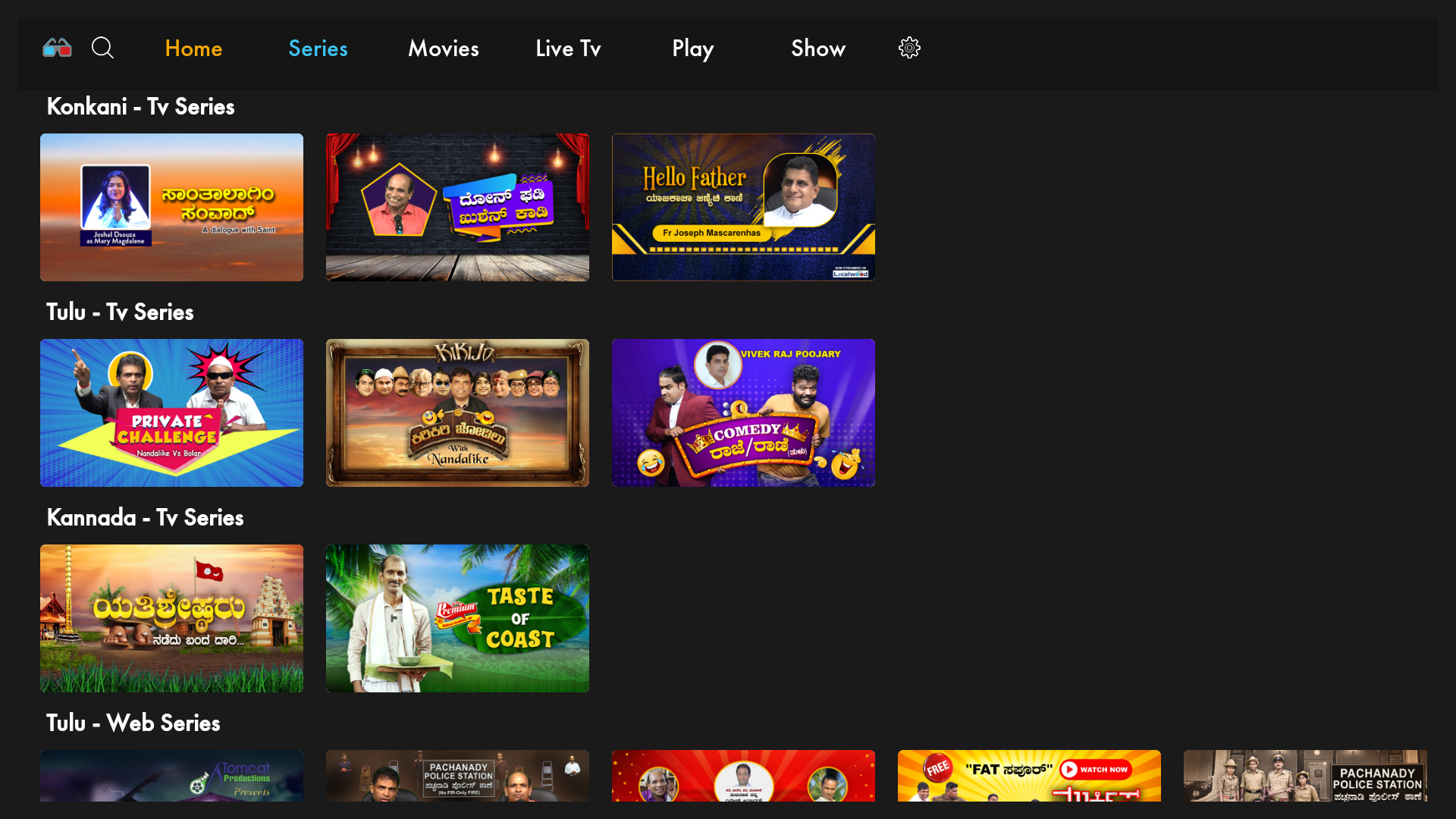Open Comedy Raja Rani thumbnail

(743, 413)
